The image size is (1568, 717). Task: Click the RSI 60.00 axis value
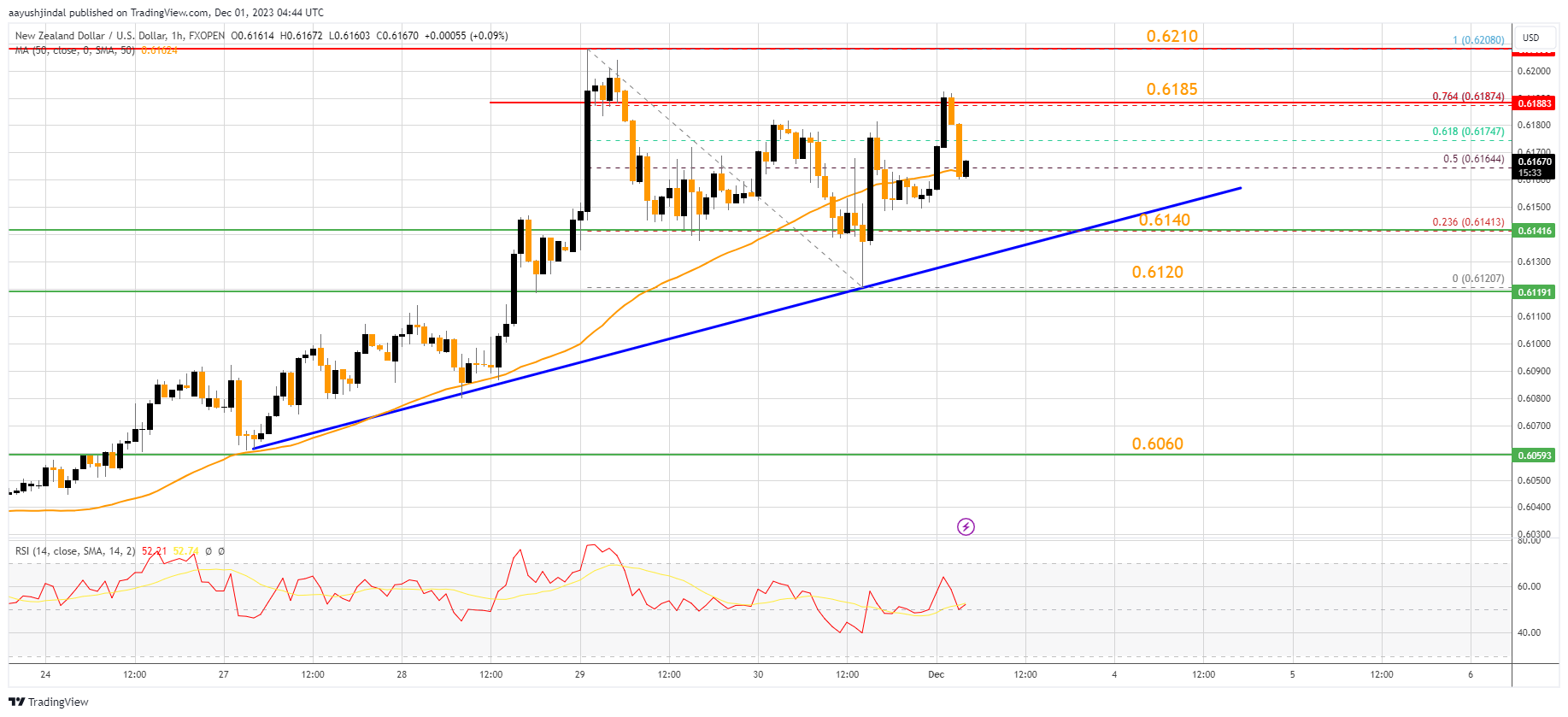pos(1529,586)
